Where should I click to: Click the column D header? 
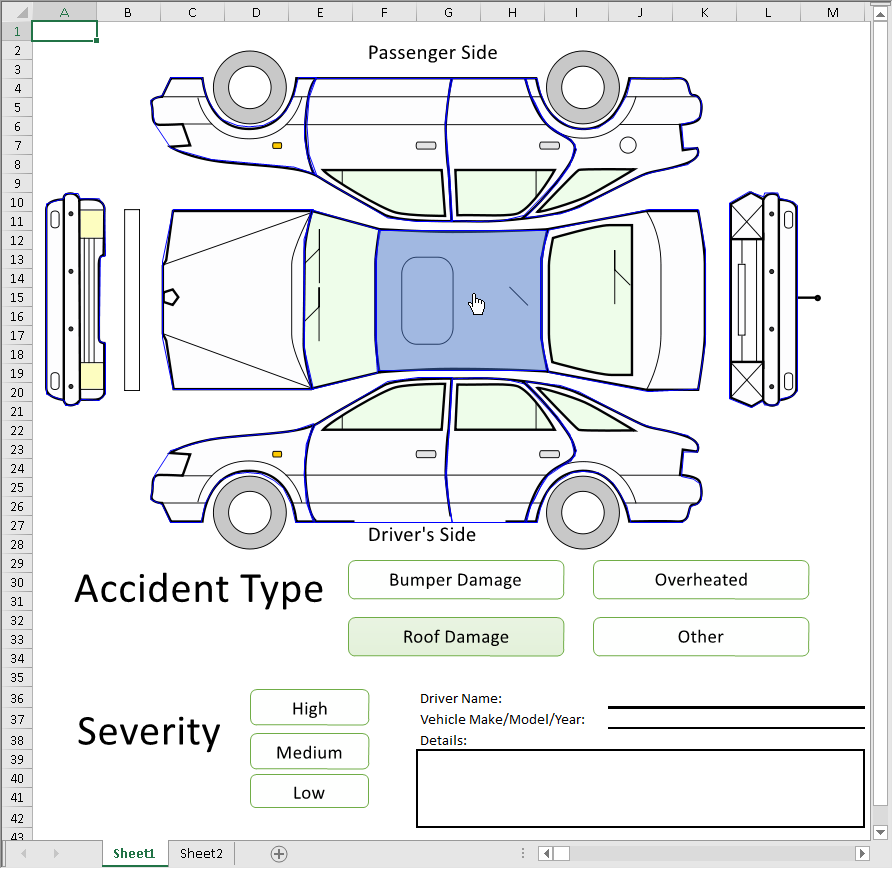256,11
